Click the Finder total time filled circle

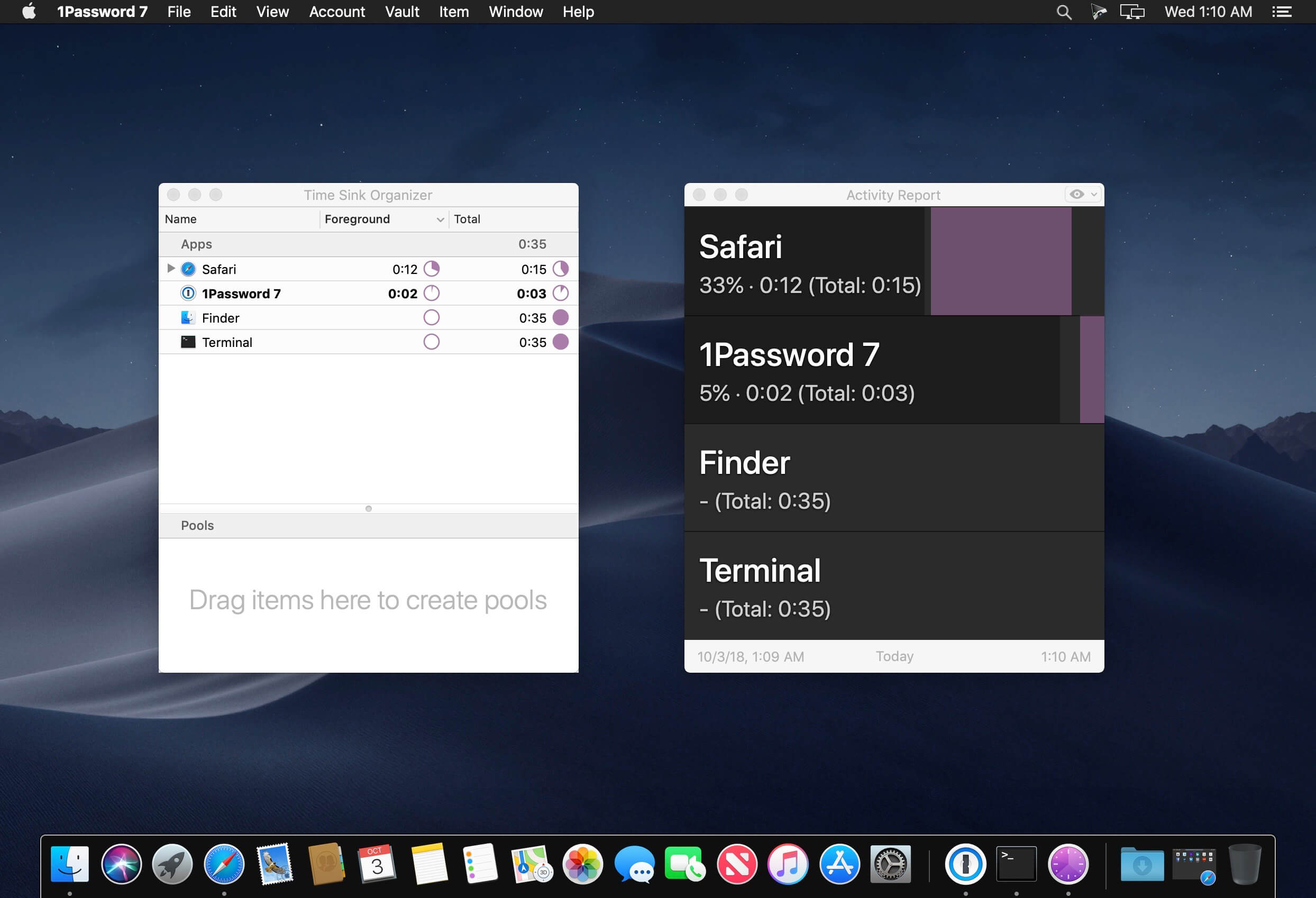click(560, 318)
